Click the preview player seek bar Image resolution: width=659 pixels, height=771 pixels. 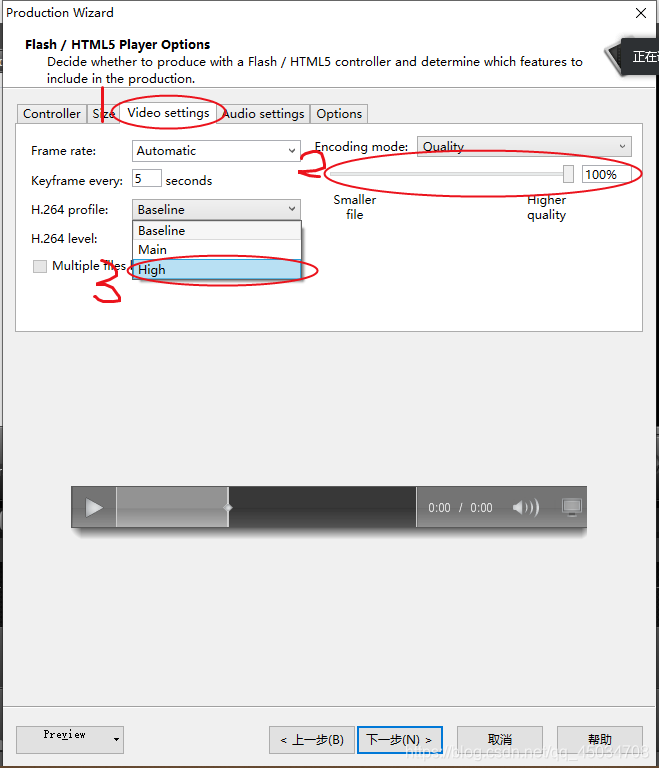(x=266, y=507)
